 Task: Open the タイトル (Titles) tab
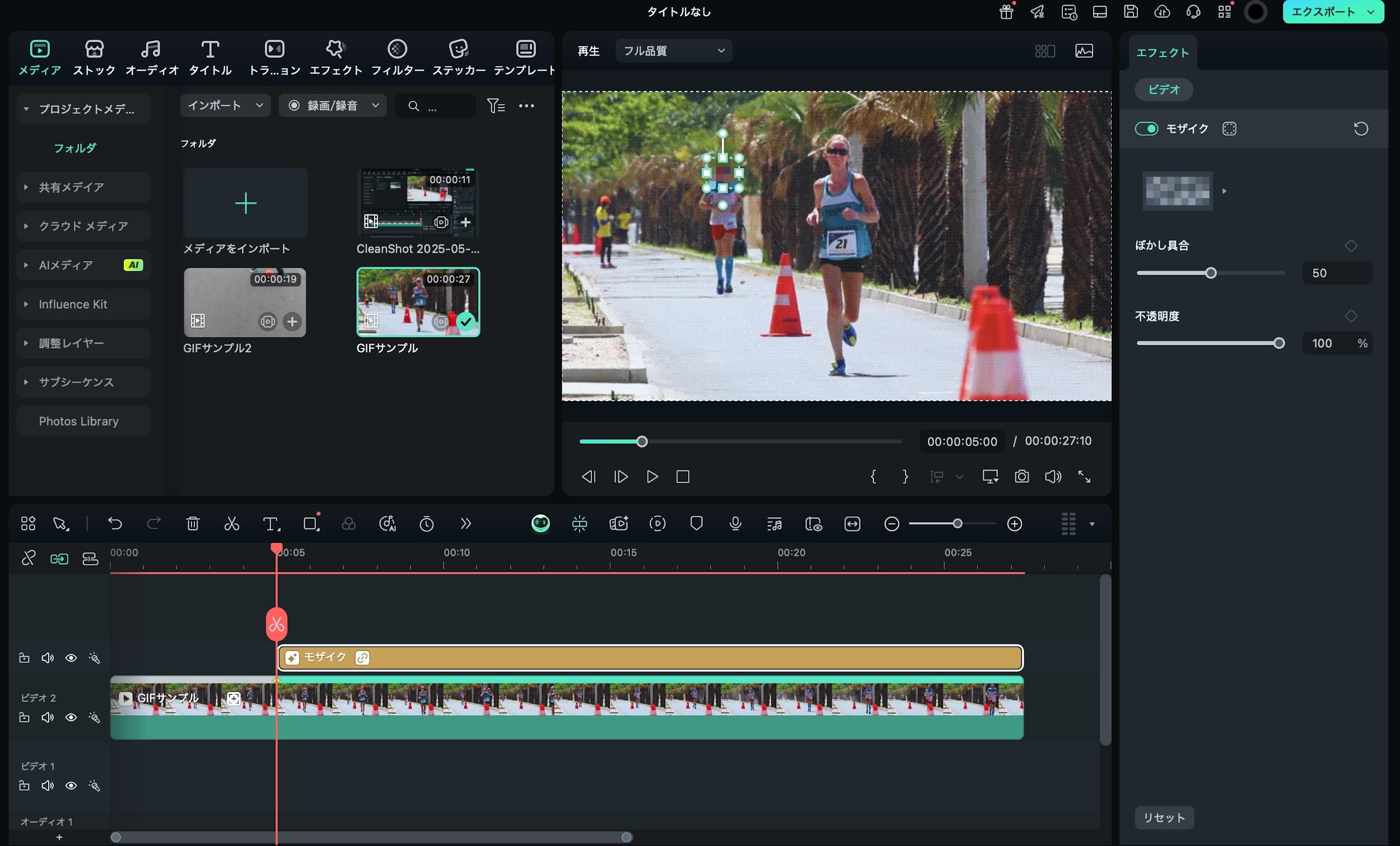[210, 57]
